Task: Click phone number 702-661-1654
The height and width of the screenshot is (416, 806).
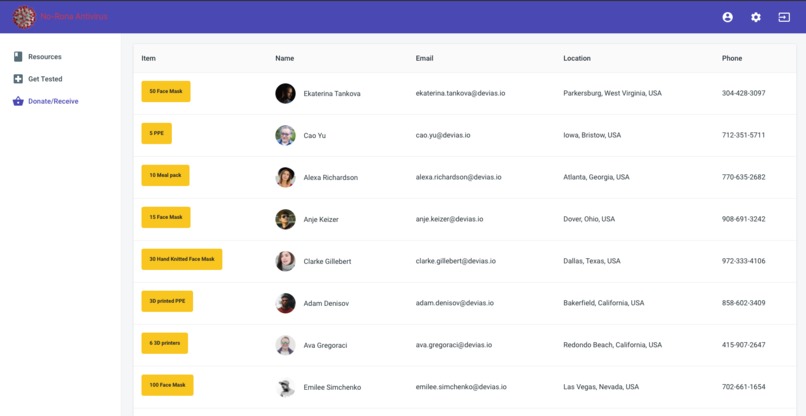Action: point(744,387)
